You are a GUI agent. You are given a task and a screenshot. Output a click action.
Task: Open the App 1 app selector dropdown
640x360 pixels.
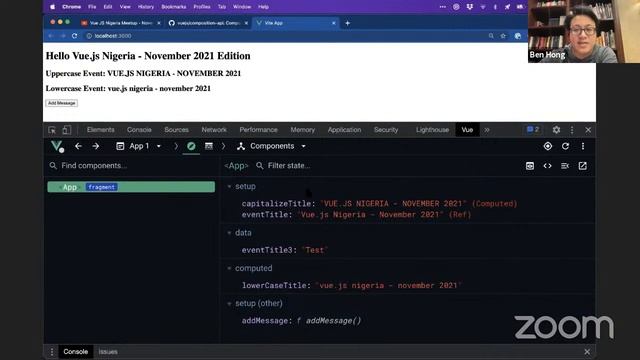[138, 146]
